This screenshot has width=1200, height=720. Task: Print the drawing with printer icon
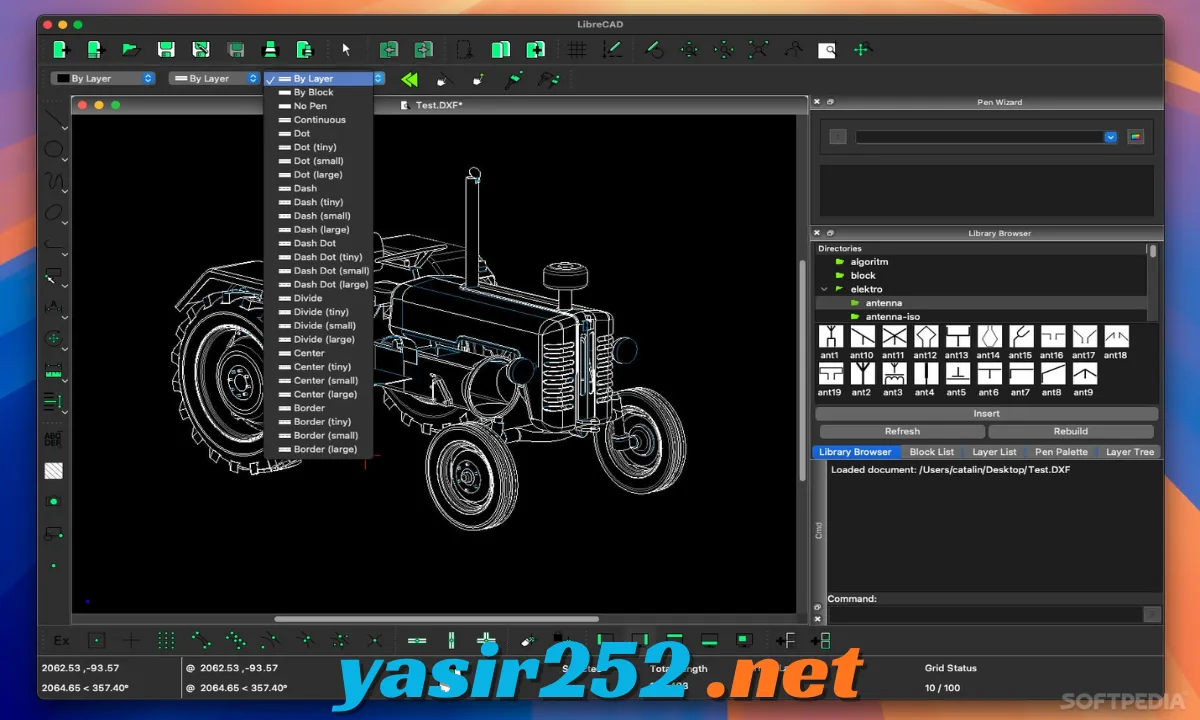[x=269, y=48]
